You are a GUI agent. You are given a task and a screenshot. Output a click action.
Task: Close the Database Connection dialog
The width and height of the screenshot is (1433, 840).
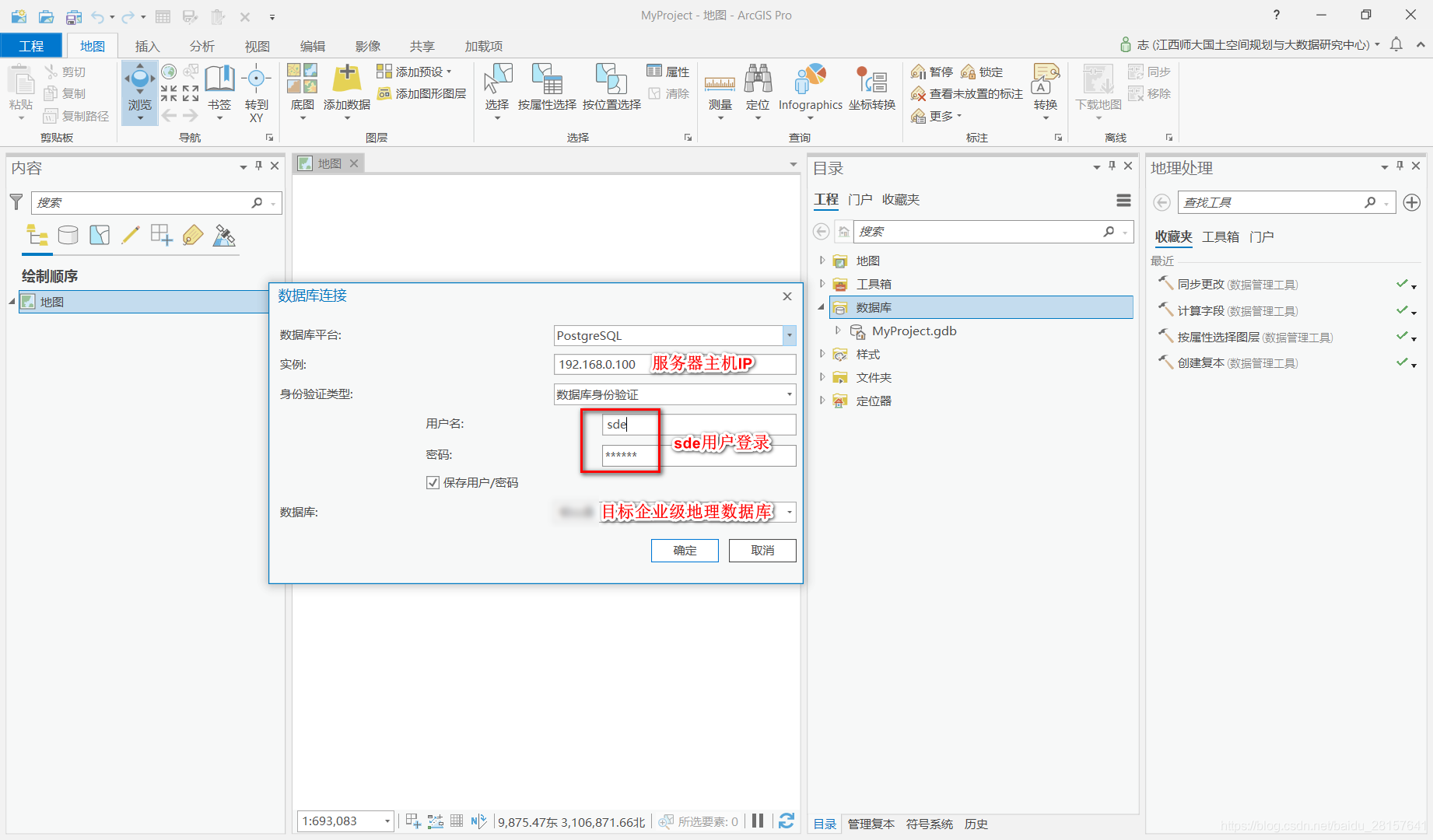tap(787, 296)
